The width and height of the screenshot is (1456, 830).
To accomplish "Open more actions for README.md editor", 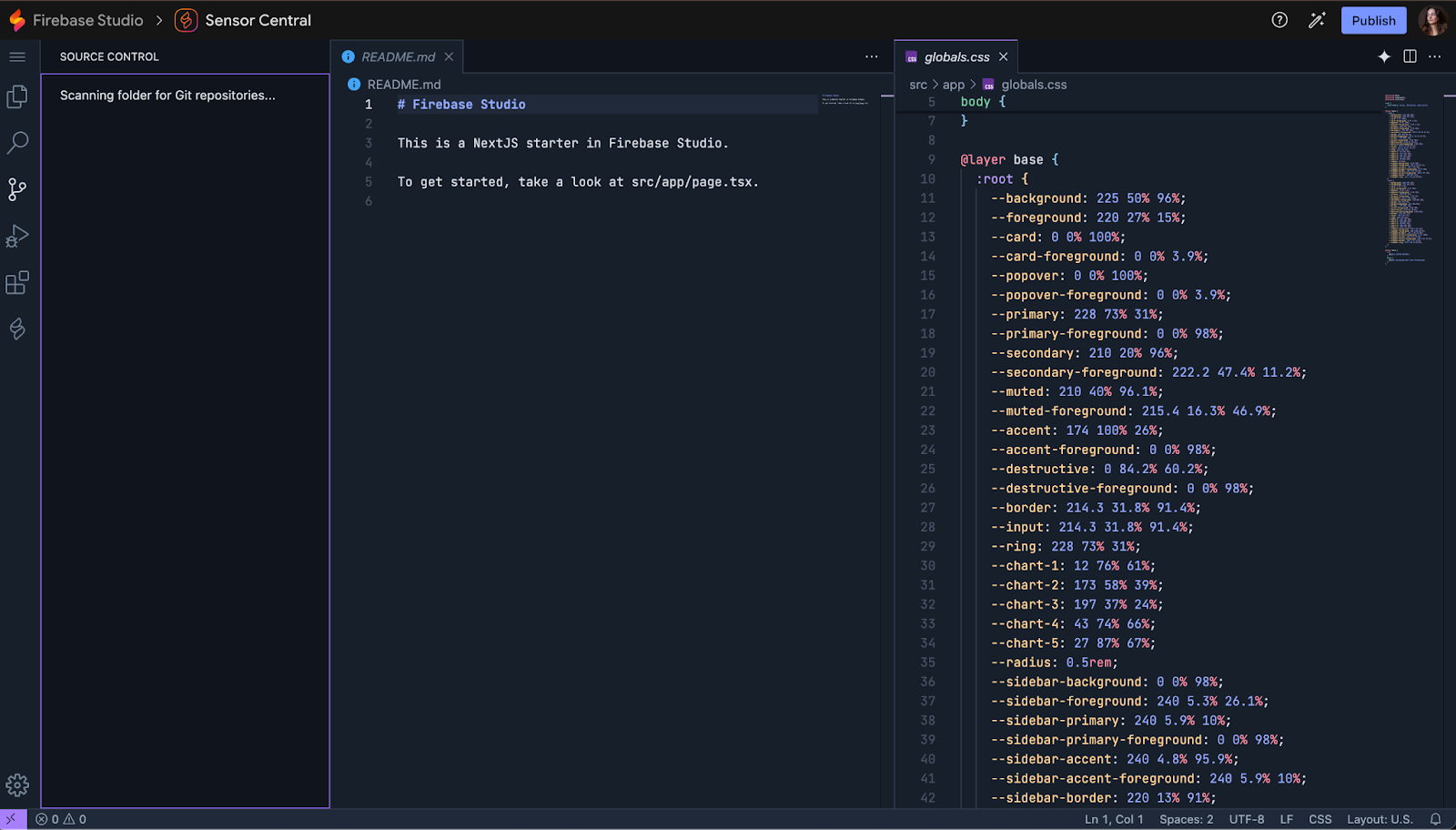I will [872, 56].
